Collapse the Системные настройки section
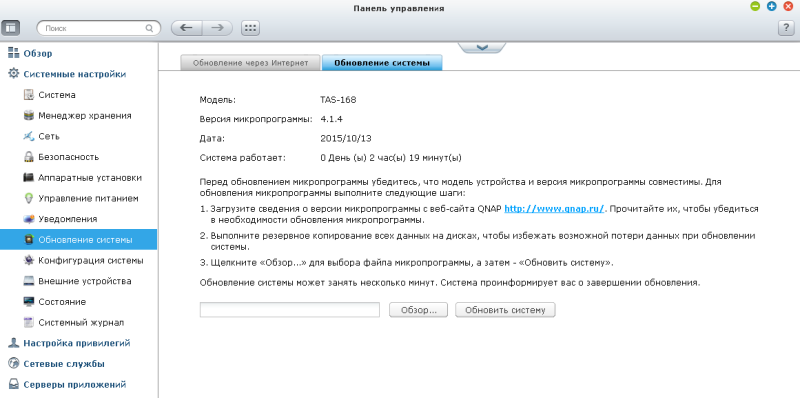This screenshot has height=398, width=800. click(74, 74)
